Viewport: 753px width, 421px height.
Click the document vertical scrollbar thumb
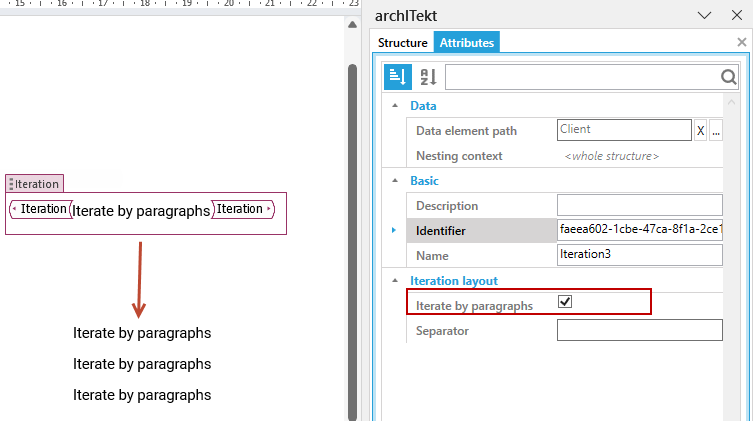pyautogui.click(x=352, y=240)
